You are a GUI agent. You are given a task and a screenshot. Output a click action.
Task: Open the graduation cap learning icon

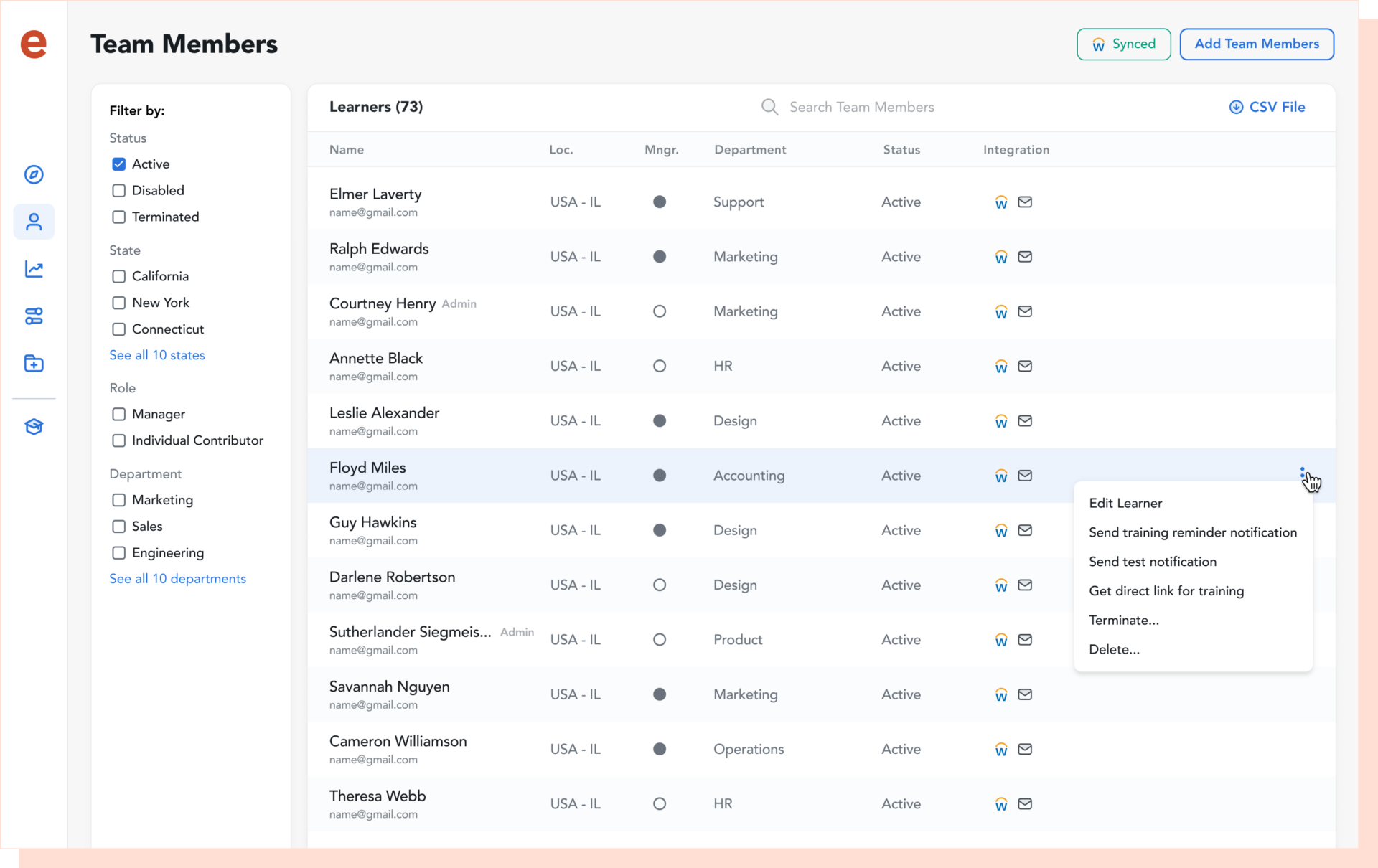coord(34,426)
